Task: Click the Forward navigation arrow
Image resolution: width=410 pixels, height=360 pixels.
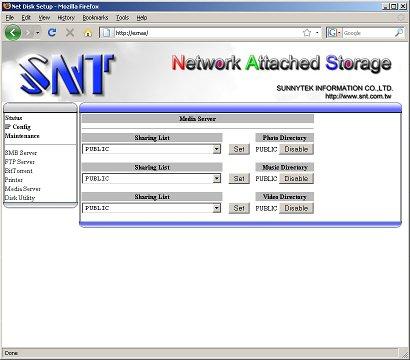Action: click(x=29, y=33)
